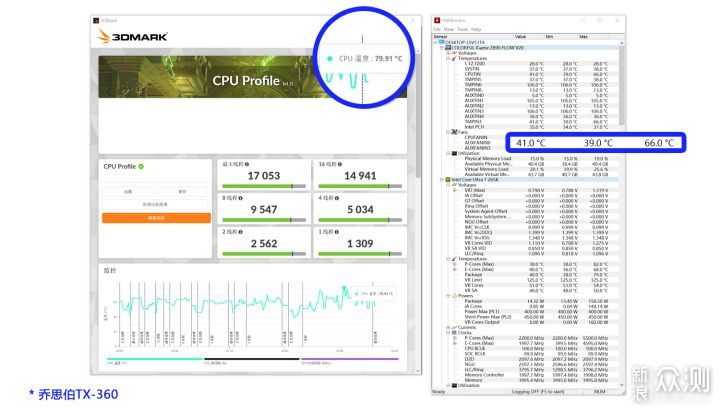Click HWMonitor vertical scrollbar thumb

click(622, 84)
